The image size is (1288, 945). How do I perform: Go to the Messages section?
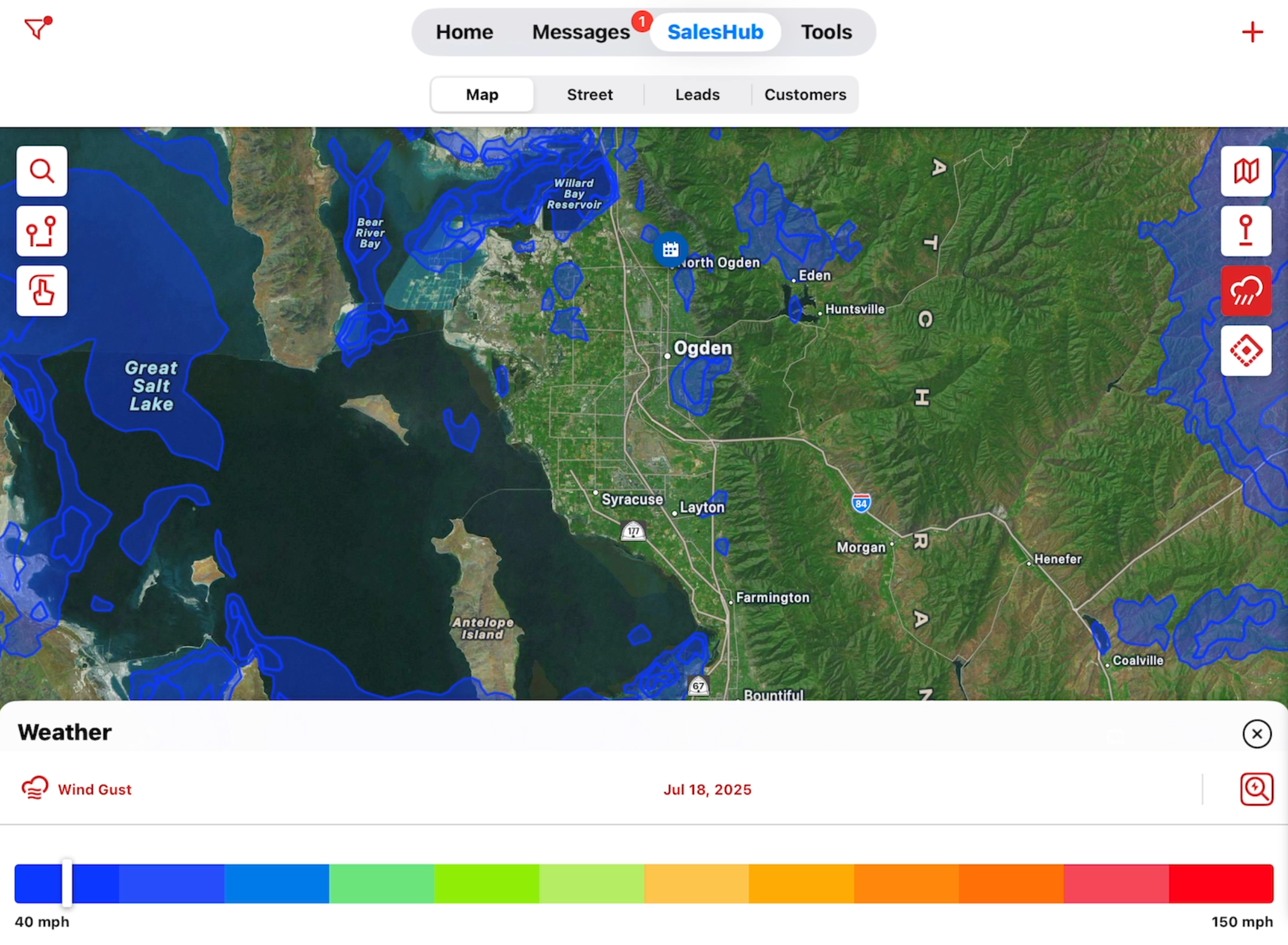coord(580,32)
